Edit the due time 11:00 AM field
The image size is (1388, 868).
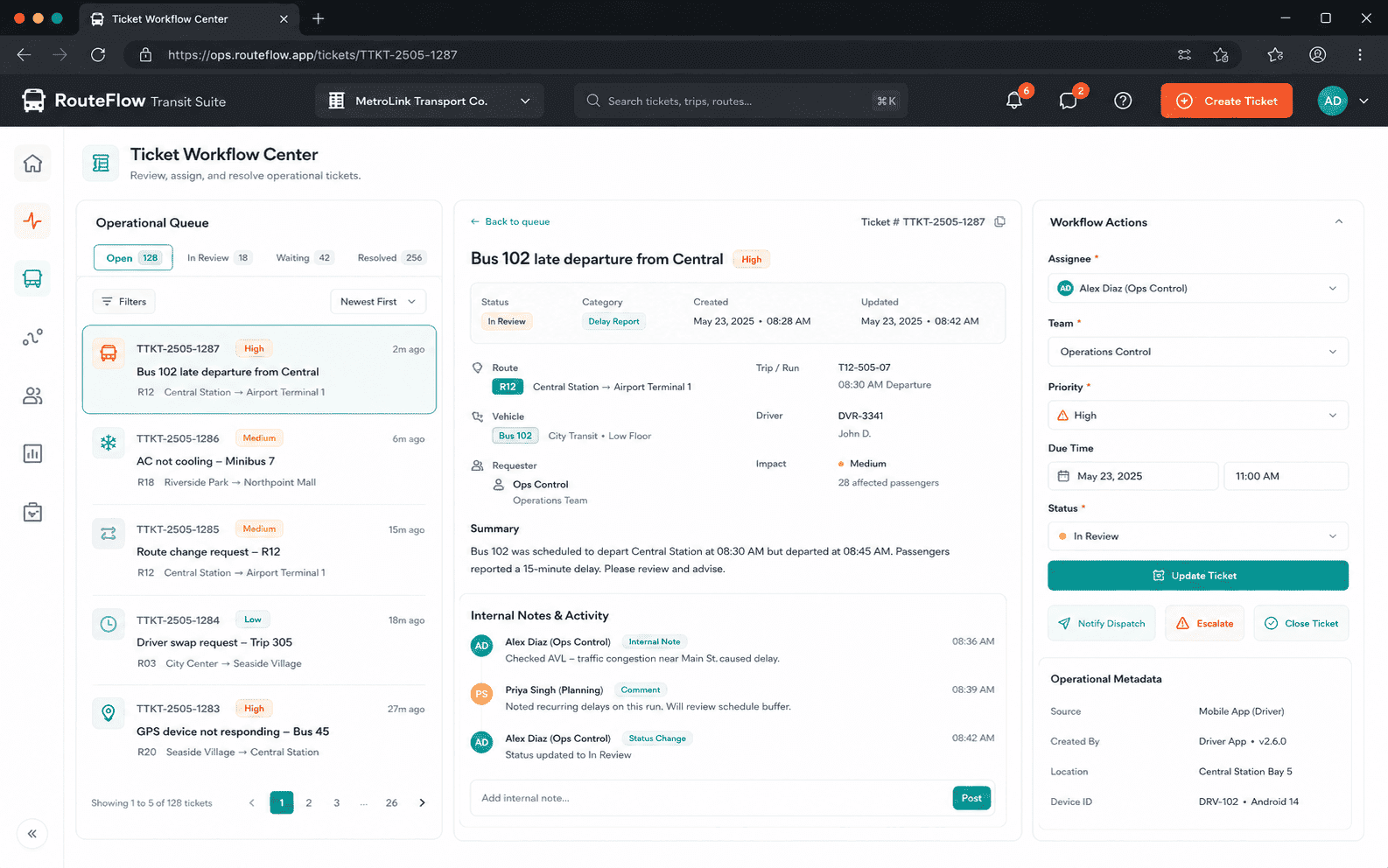[x=1286, y=476]
